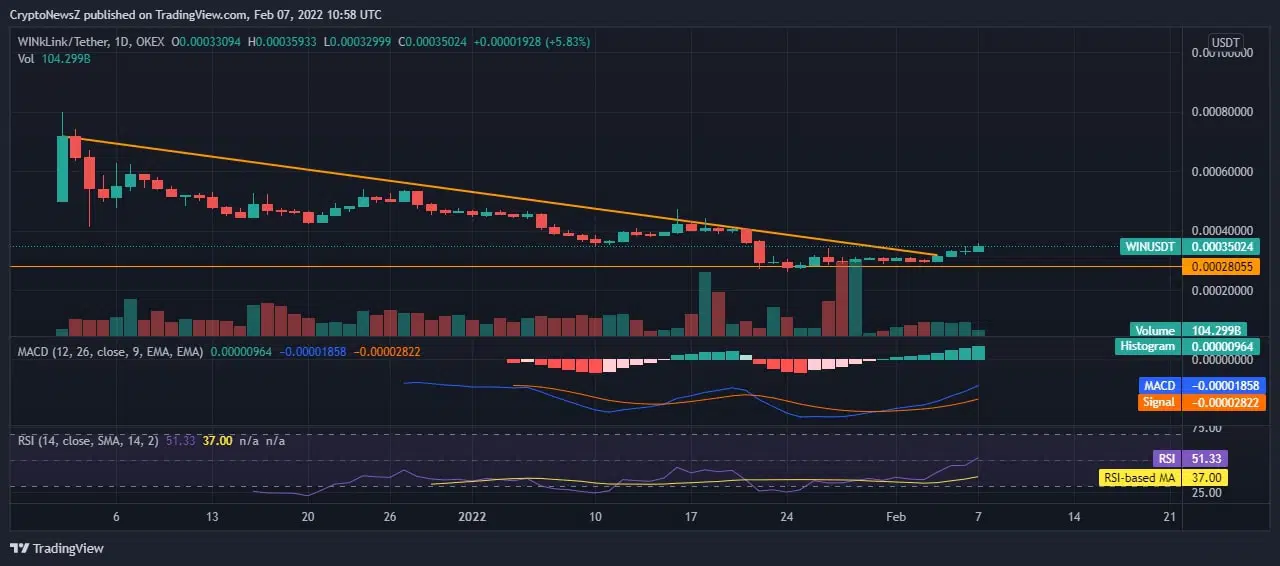Select the MACD indicator legend text

pos(110,352)
